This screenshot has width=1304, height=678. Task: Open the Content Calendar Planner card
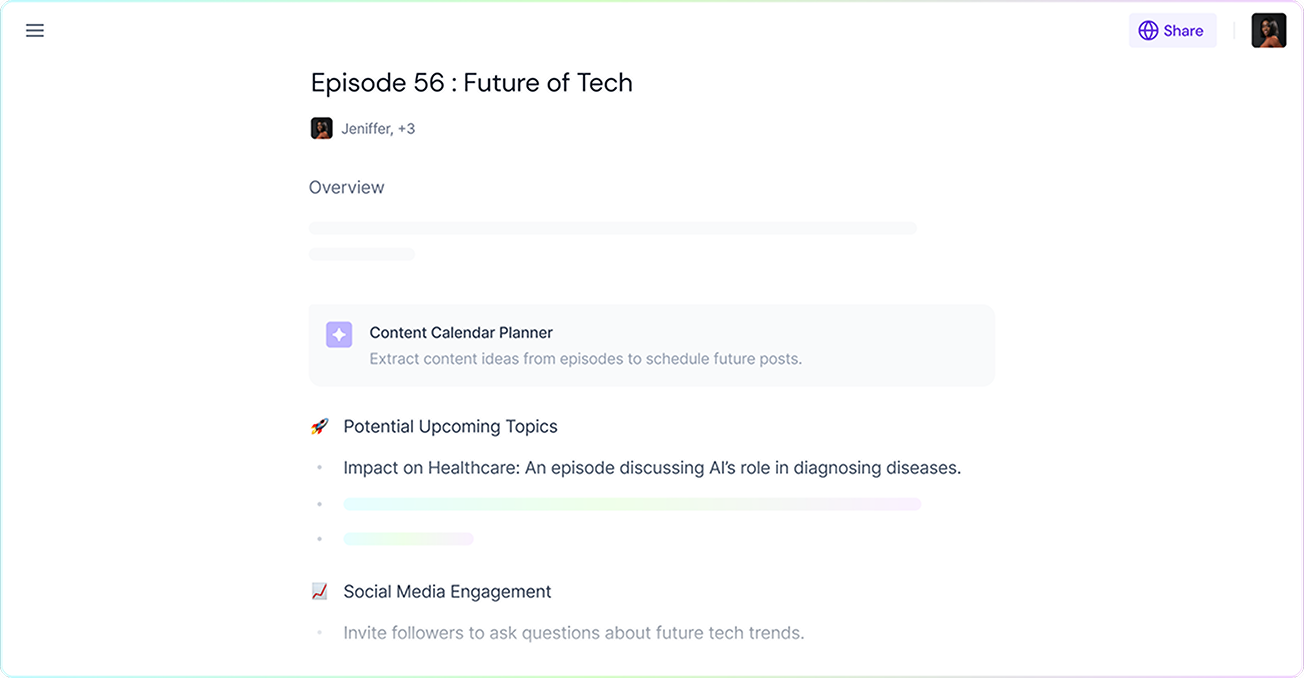tap(652, 344)
